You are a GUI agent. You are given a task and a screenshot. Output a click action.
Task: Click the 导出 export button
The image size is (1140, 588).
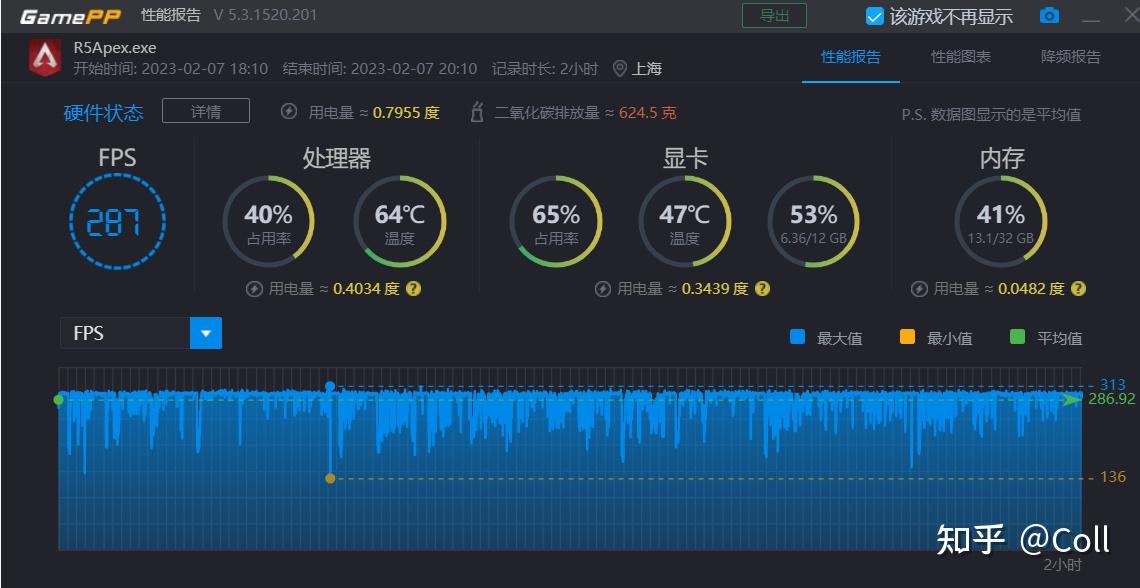click(x=776, y=15)
